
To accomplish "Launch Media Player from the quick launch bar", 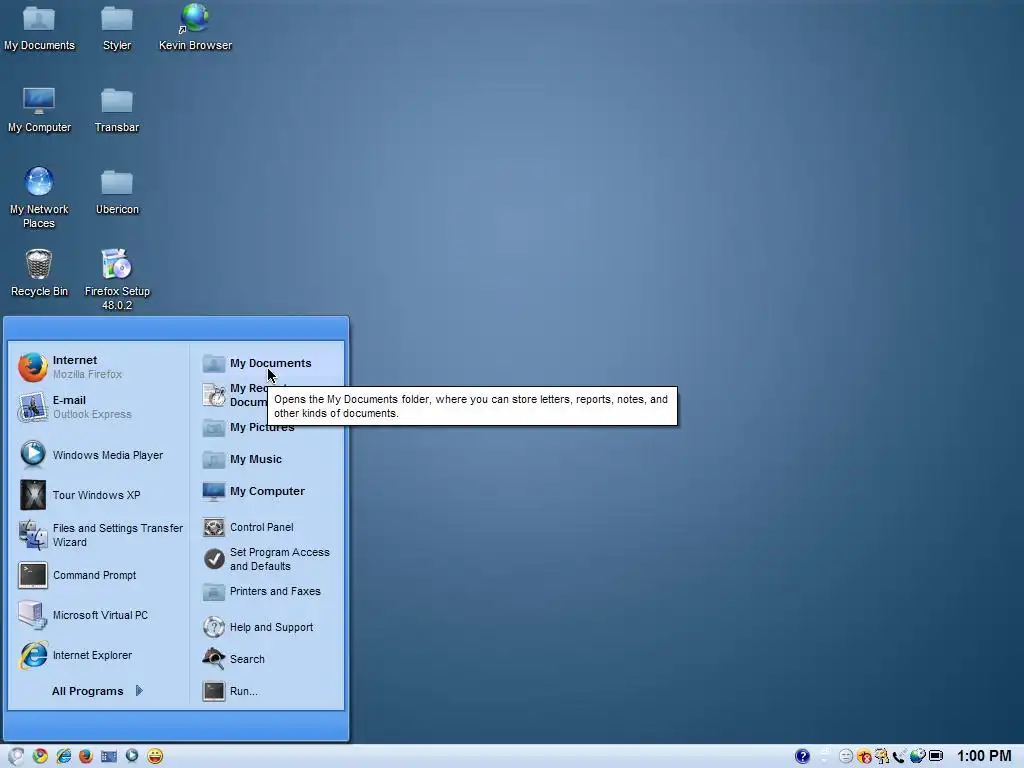I will 132,755.
